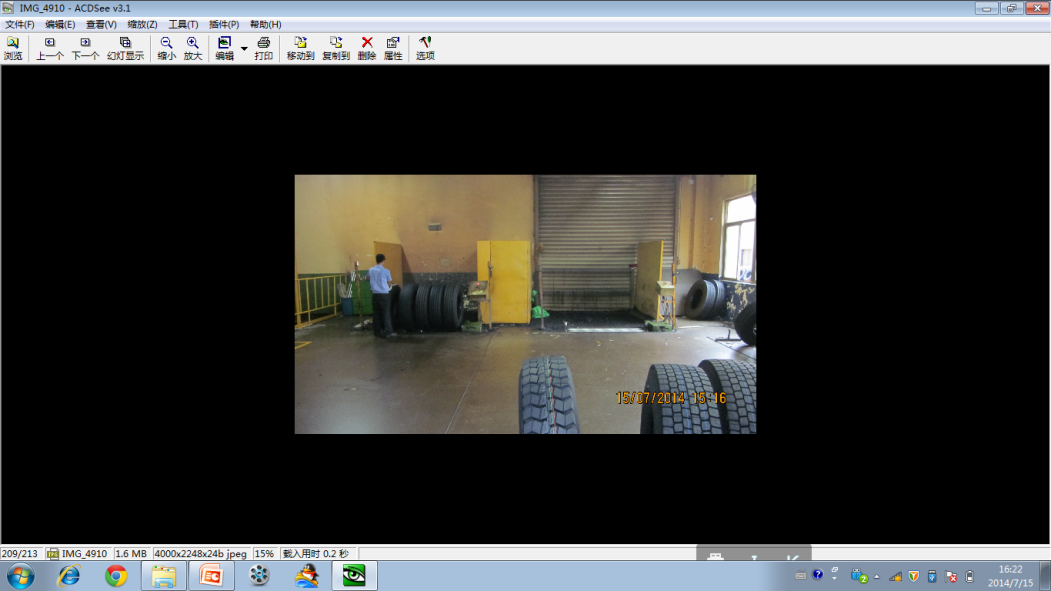
Task: Go to previous image (上一个)
Action: pyautogui.click(x=50, y=48)
